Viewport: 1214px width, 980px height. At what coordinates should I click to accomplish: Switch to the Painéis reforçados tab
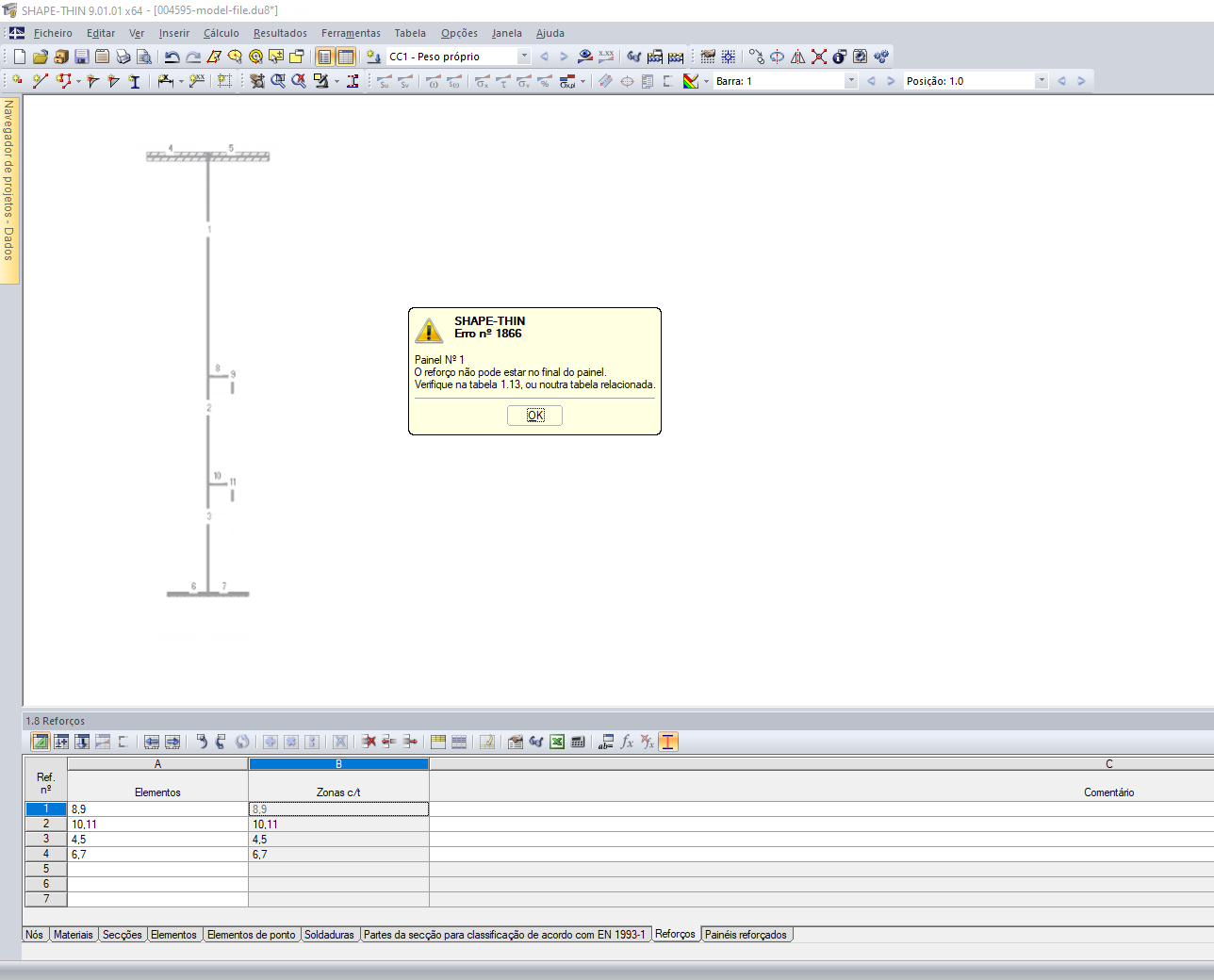(x=746, y=935)
